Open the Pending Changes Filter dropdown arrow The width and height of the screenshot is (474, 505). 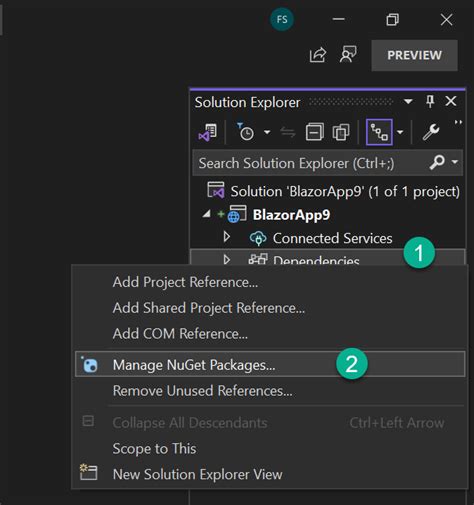tap(267, 132)
